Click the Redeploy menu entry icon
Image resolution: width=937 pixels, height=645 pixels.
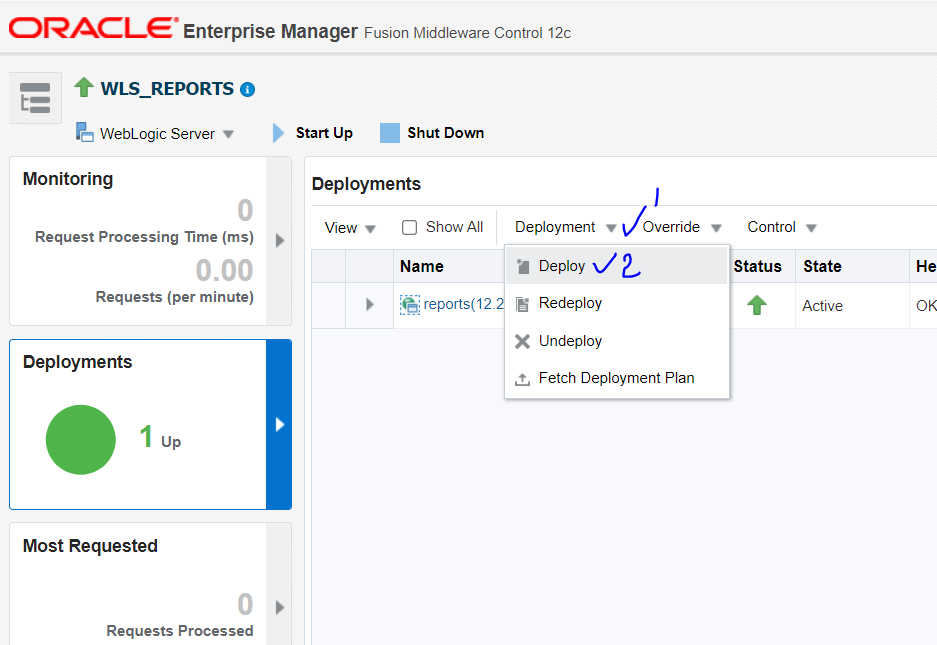pos(522,304)
